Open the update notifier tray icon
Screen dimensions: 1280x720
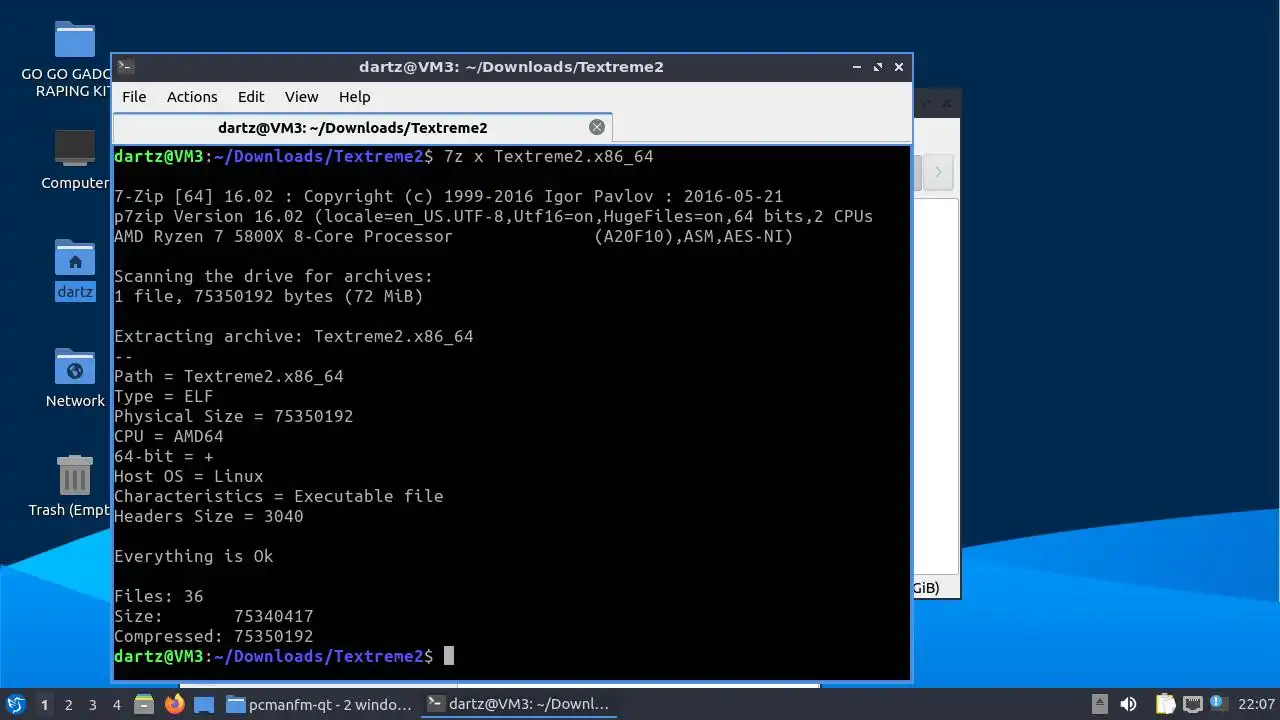click(x=1217, y=704)
